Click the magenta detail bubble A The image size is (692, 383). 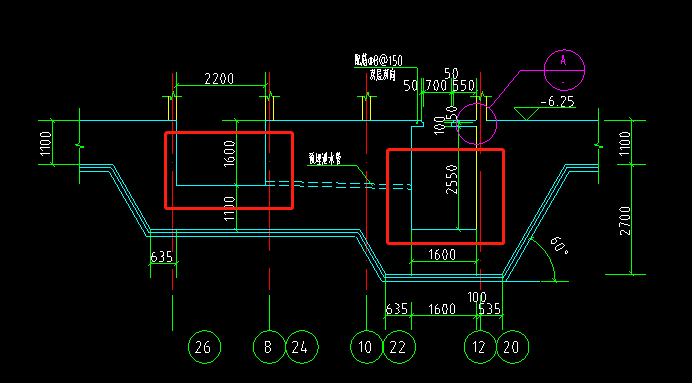pyautogui.click(x=564, y=70)
